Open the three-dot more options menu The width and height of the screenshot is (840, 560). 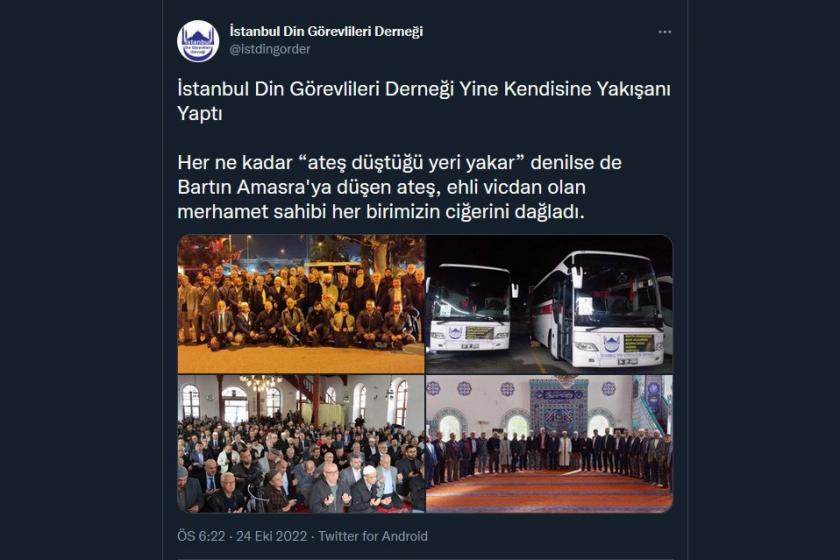pos(664,32)
